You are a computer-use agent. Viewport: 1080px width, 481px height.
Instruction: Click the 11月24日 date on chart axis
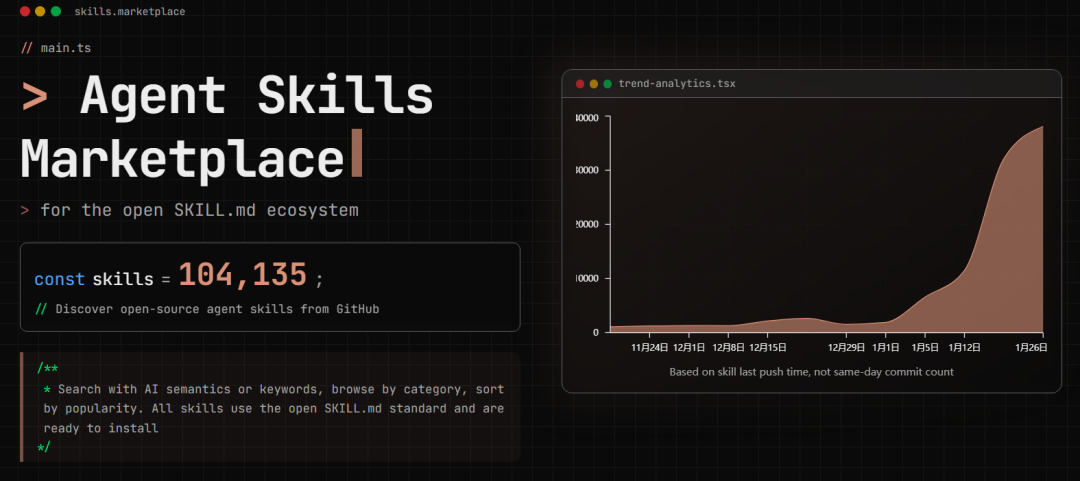click(649, 348)
